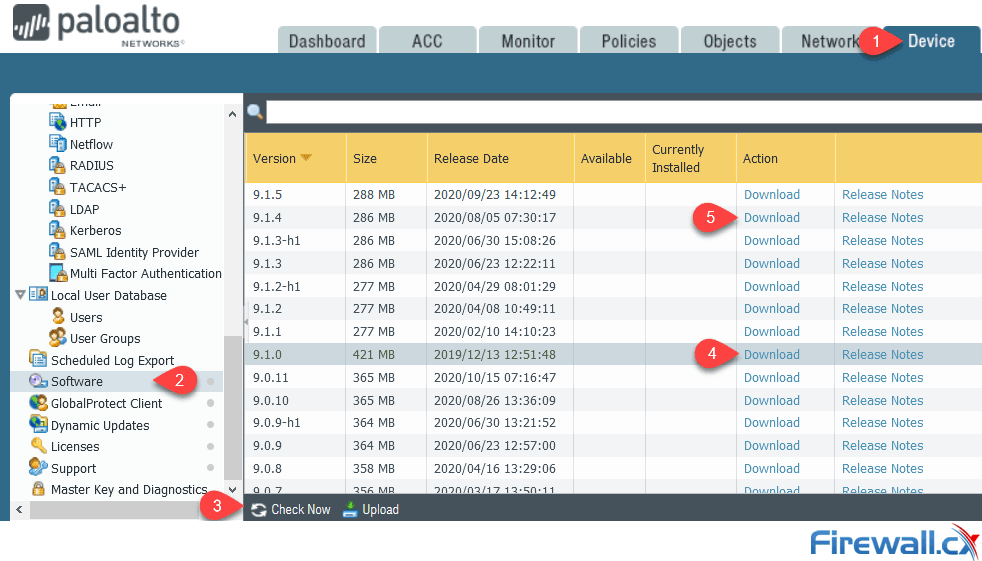The image size is (982, 561).
Task: Click the Netflow profile icon
Action: (x=58, y=143)
